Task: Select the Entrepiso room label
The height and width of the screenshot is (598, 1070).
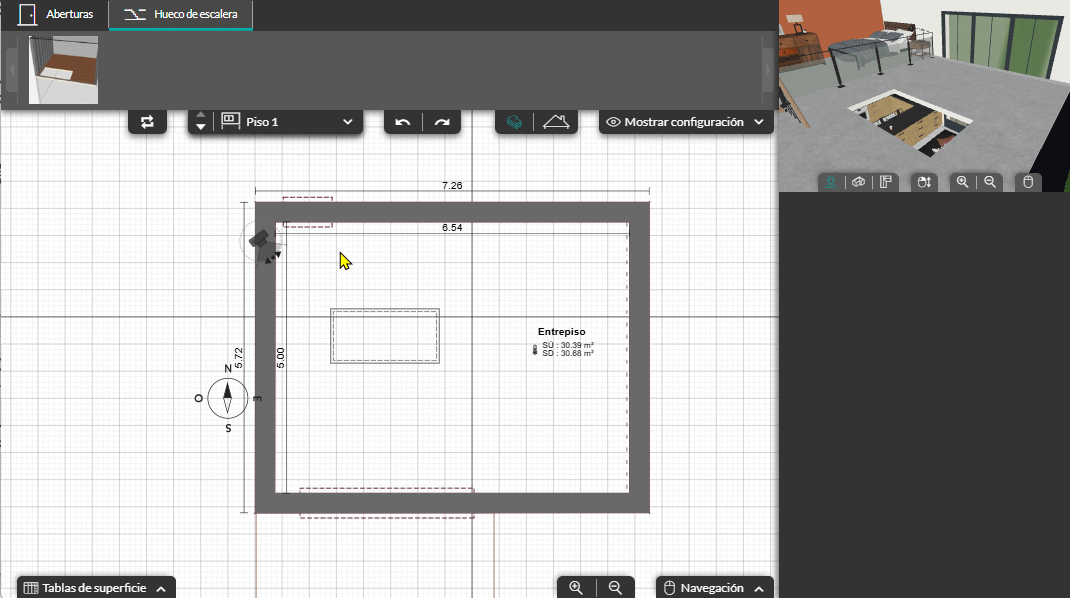Action: click(x=562, y=332)
